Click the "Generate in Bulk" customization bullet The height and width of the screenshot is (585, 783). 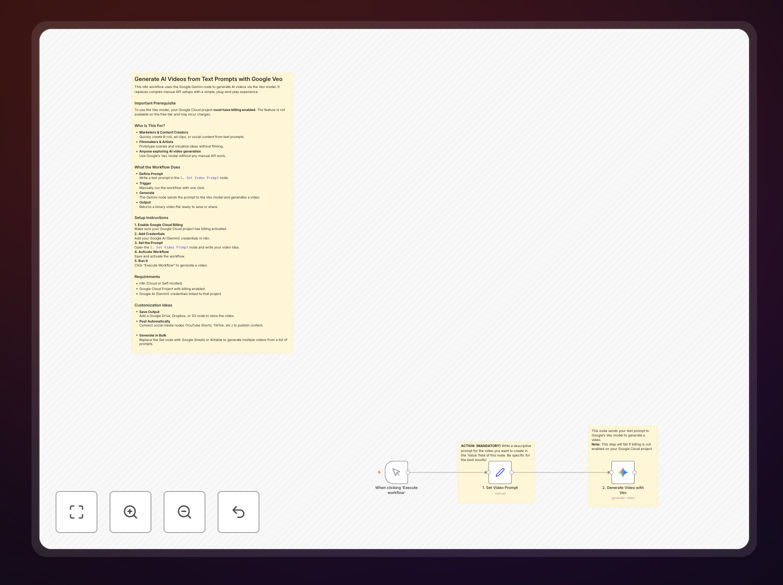pyautogui.click(x=153, y=335)
